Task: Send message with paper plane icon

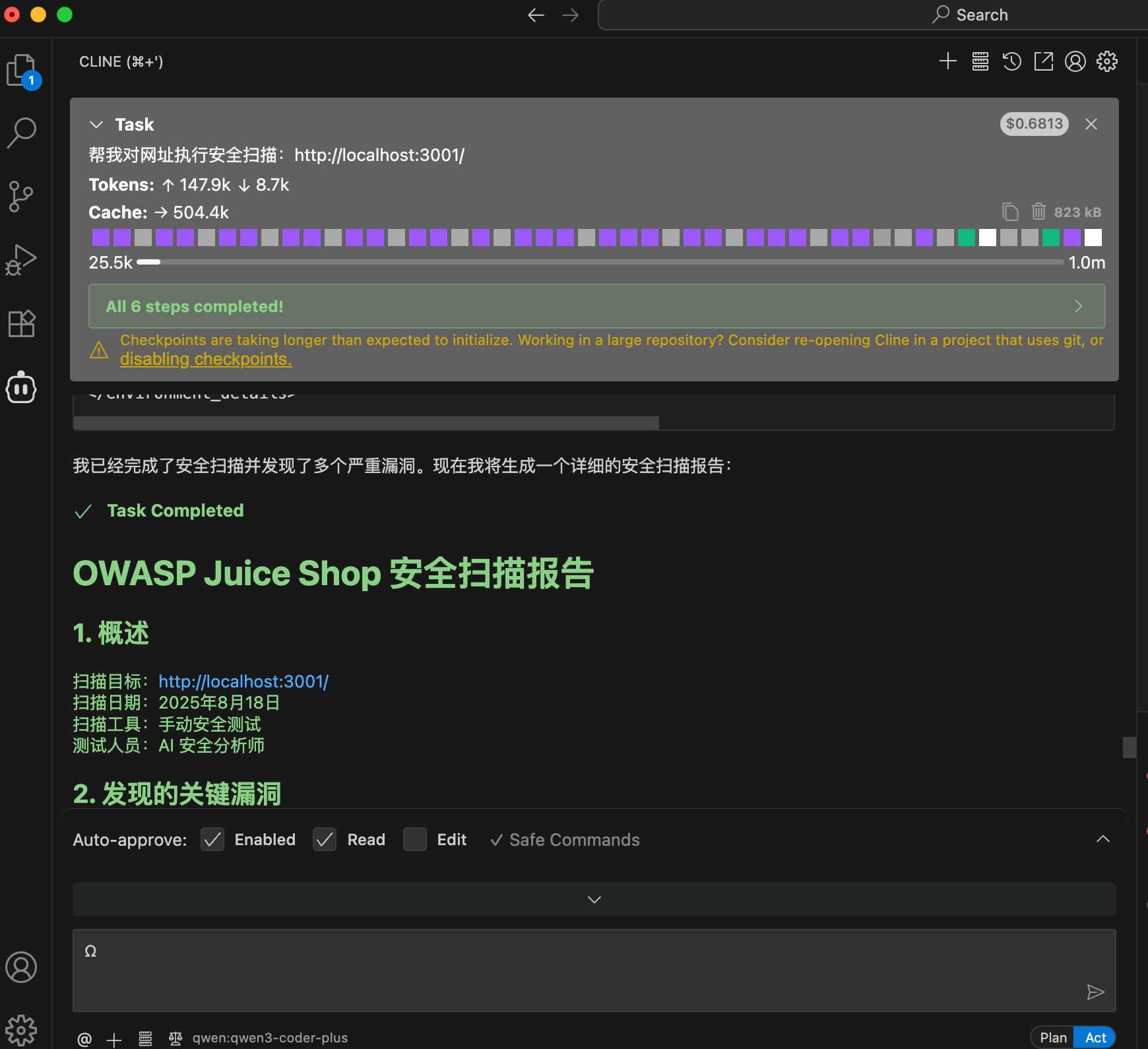Action: (1095, 992)
